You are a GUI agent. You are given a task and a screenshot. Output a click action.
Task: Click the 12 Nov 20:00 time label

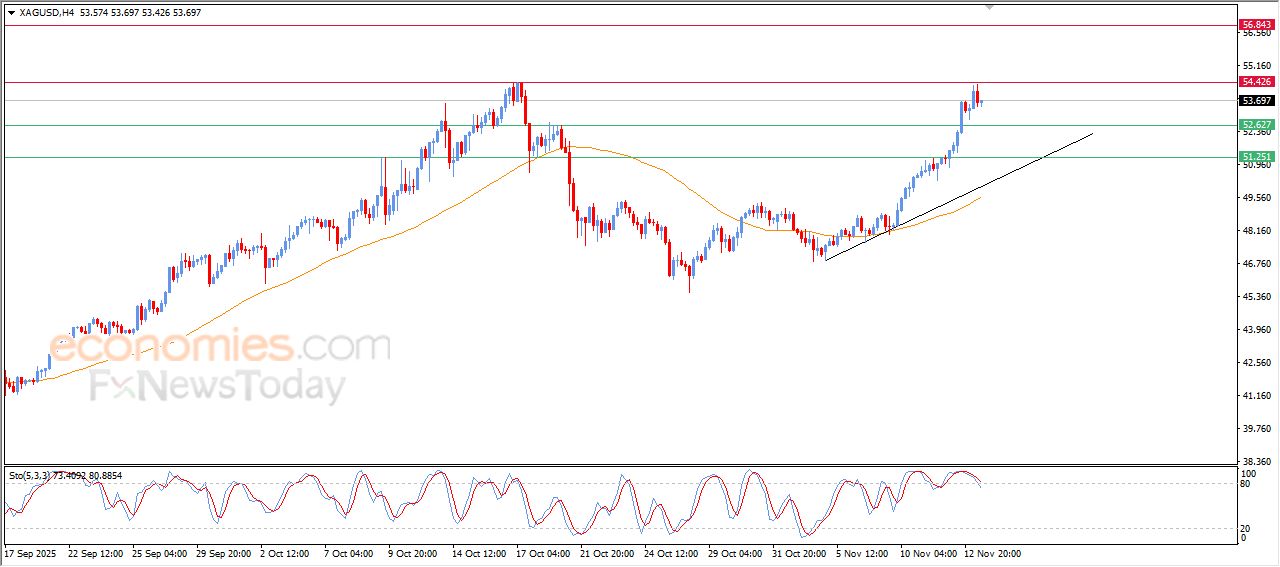point(991,552)
